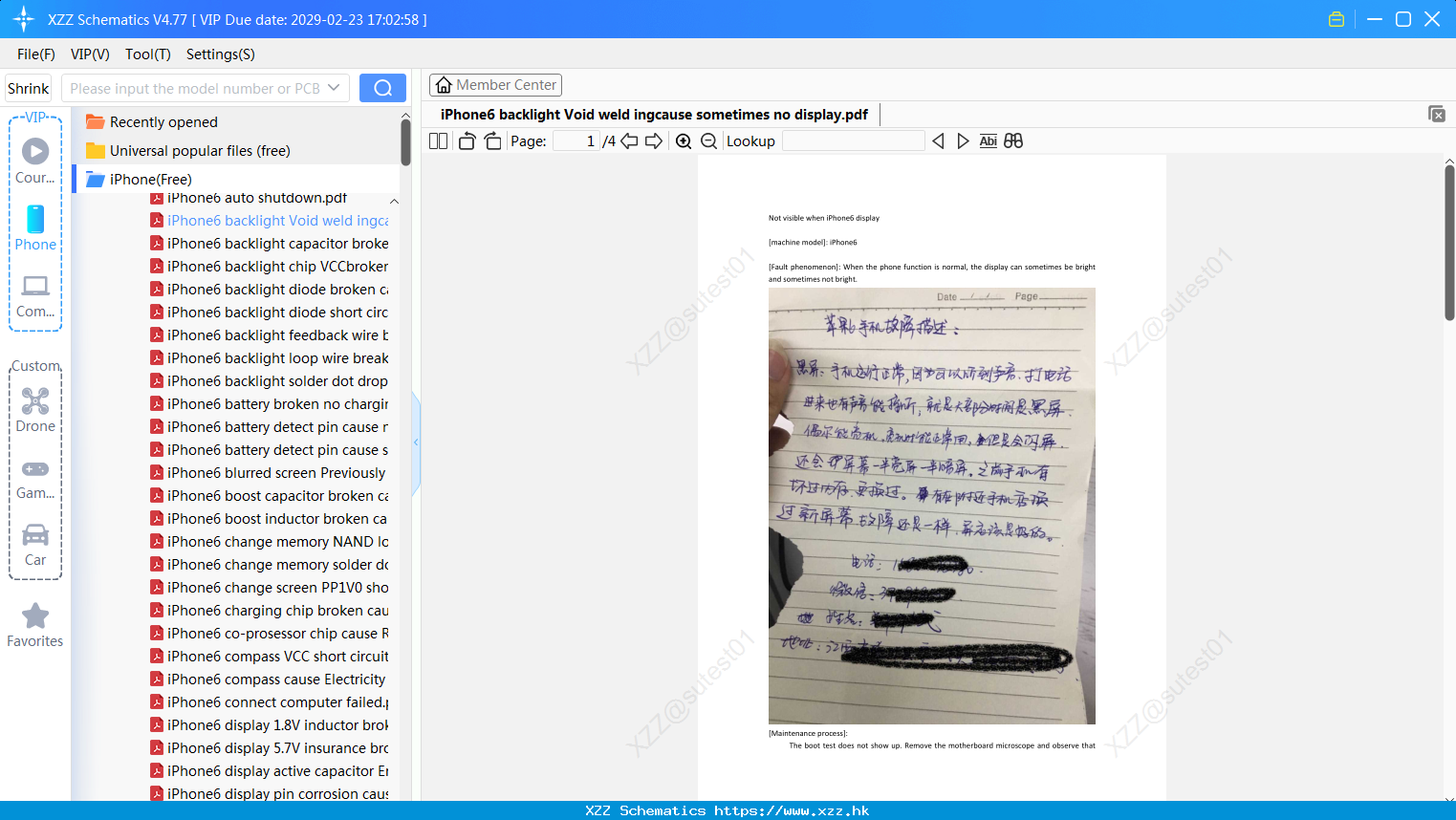The height and width of the screenshot is (820, 1456).
Task: Click the home icon on the Member Center tab
Action: pos(444,85)
